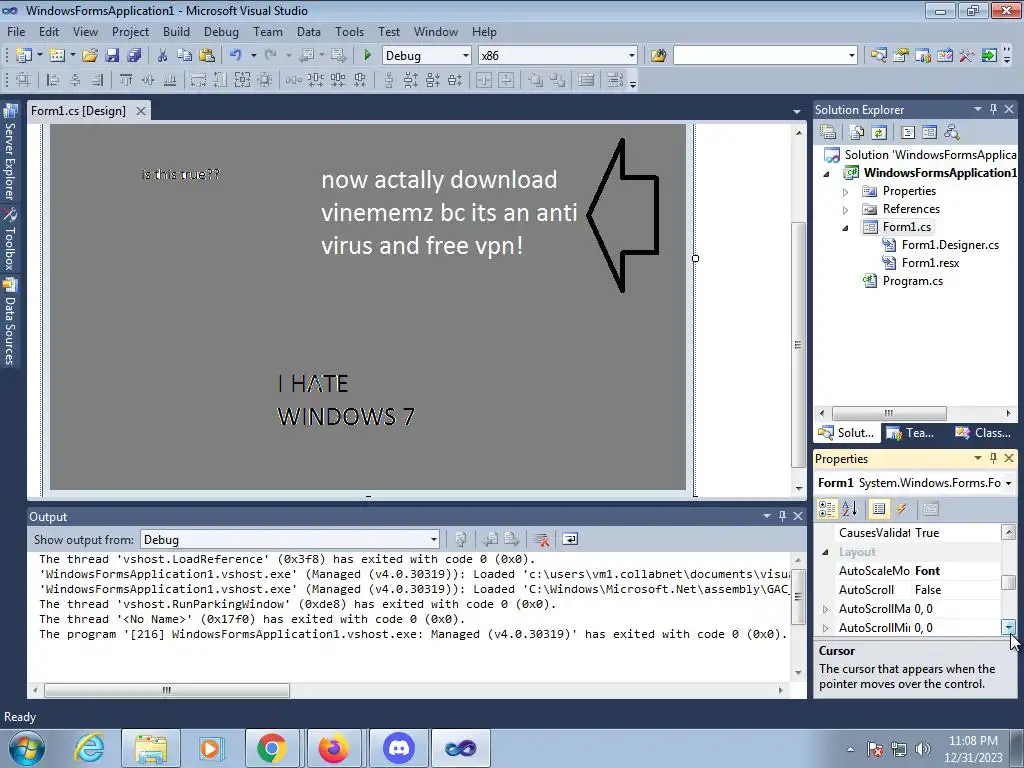1024x768 pixels.
Task: Expand the AutoScrollMargin property
Action: point(825,609)
